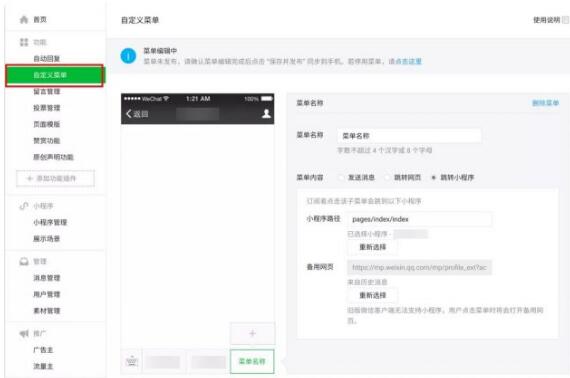Click the keyboard icon in phone menu bar
570x378 pixels.
132,361
